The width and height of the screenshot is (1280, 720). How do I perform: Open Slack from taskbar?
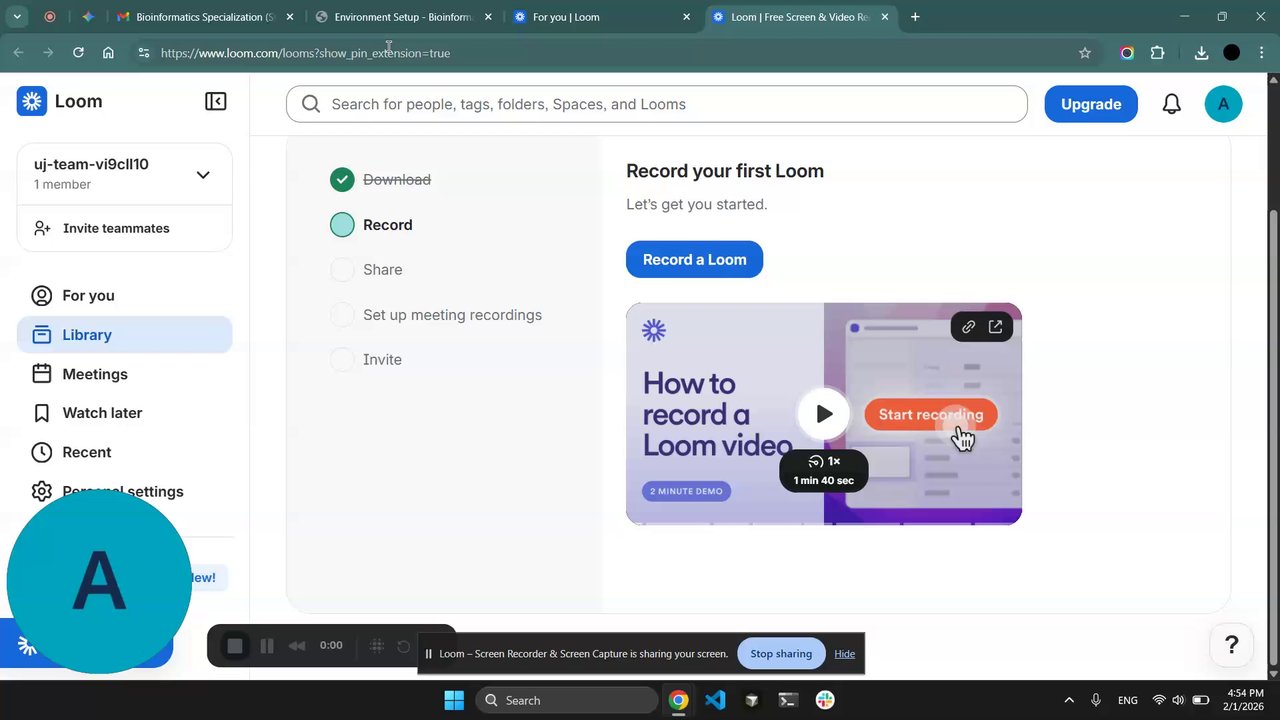825,700
